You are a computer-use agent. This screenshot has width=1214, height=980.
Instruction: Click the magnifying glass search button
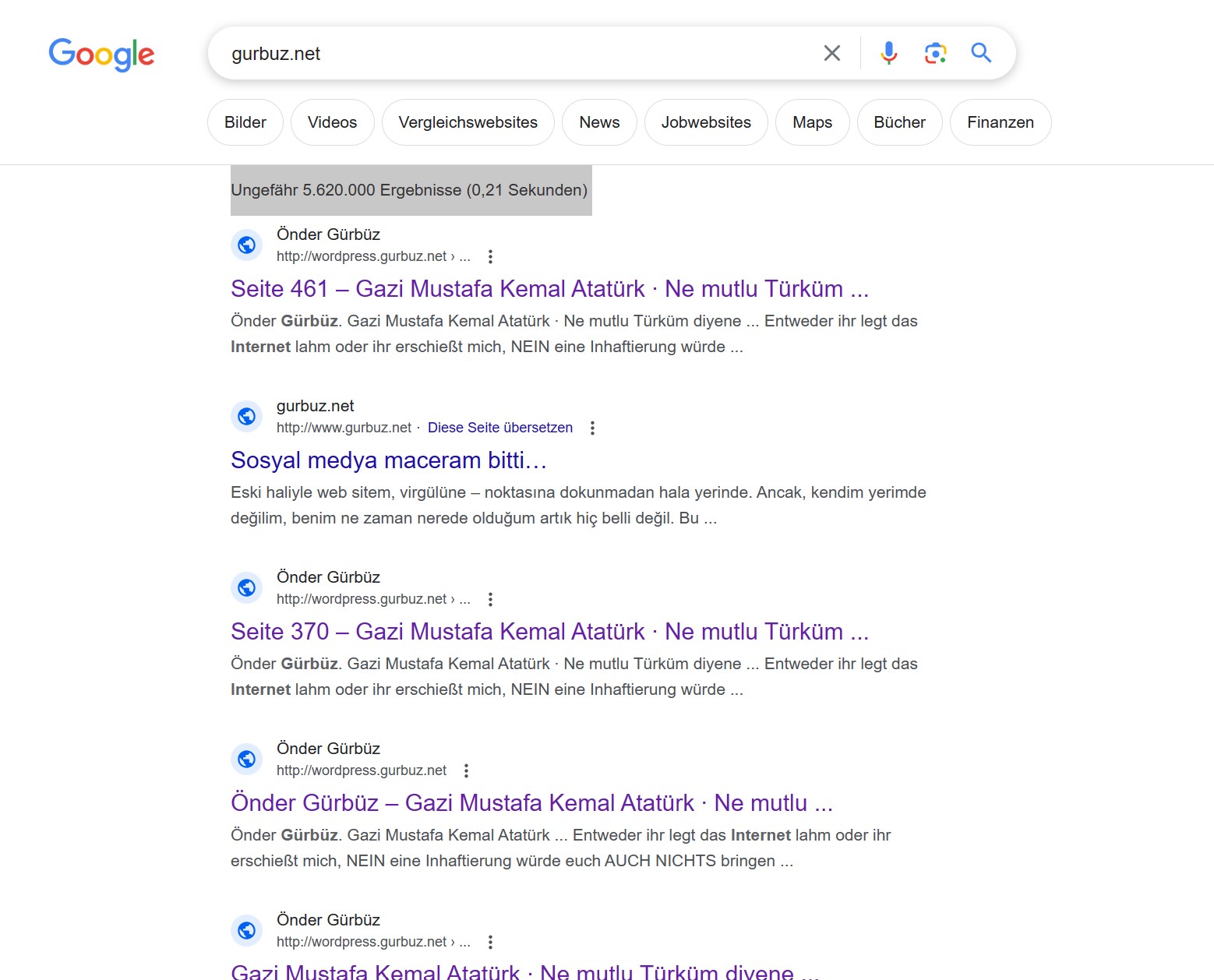click(981, 53)
